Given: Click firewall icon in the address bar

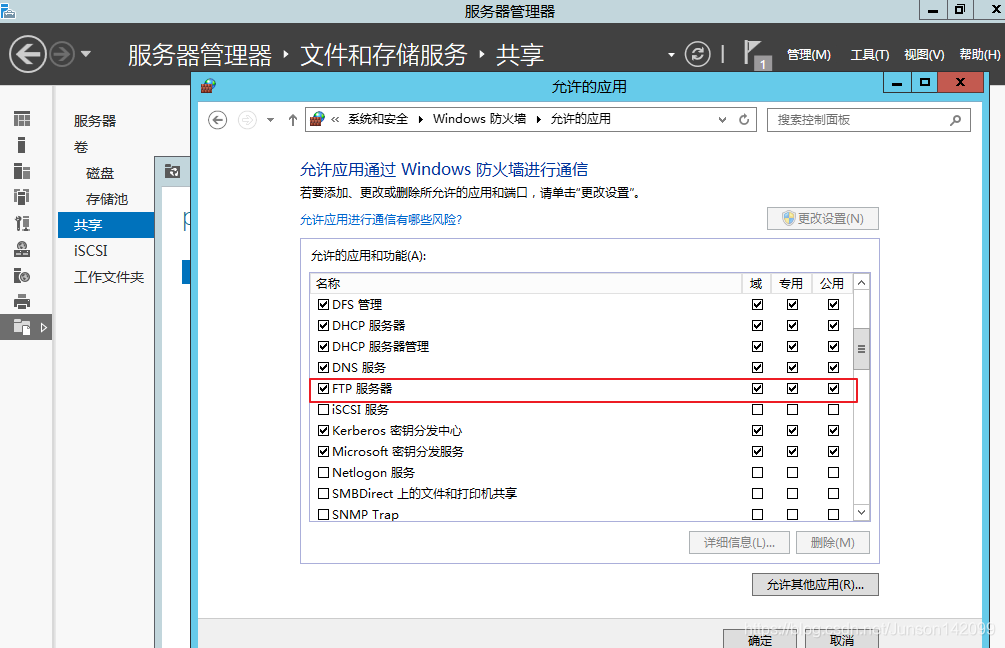Looking at the screenshot, I should click(317, 119).
